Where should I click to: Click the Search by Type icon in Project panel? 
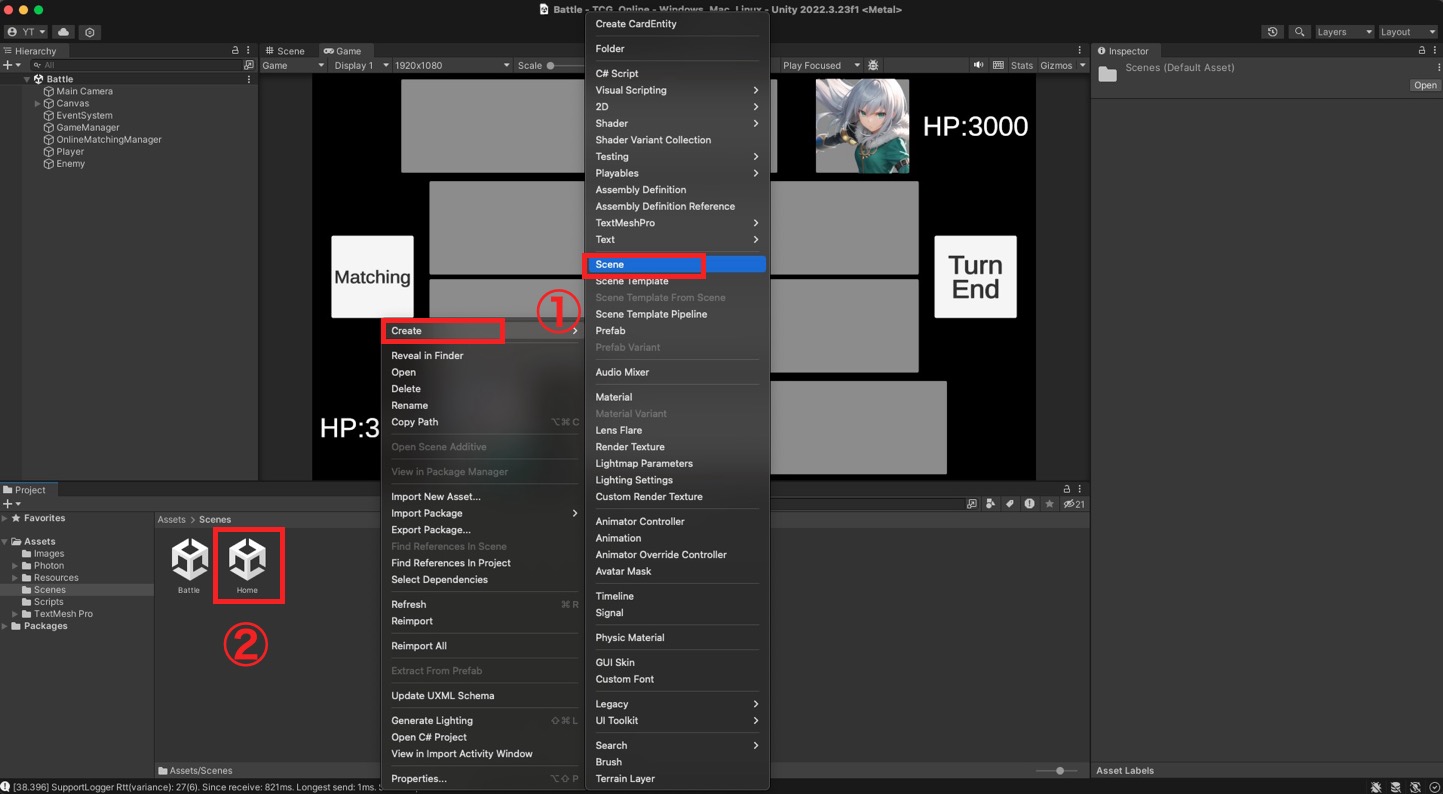pos(990,504)
